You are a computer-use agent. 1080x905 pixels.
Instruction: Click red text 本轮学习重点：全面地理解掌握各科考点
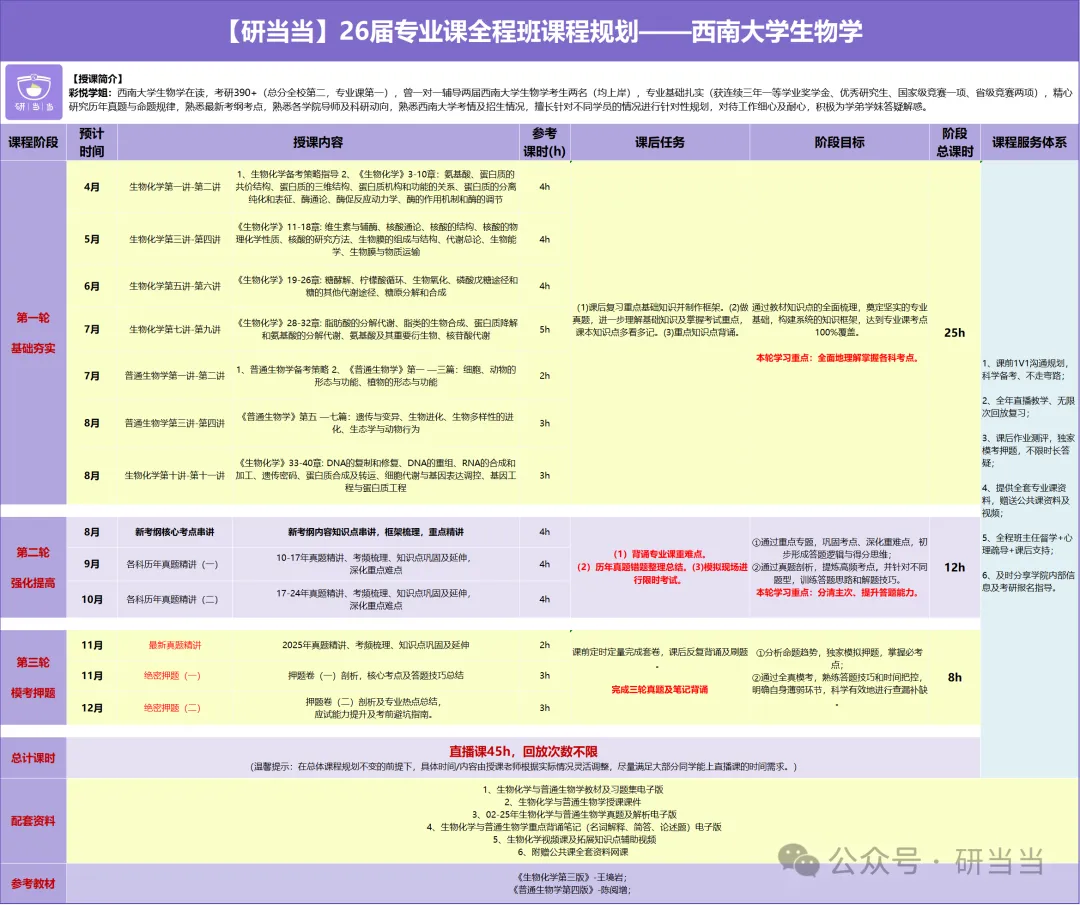point(838,358)
